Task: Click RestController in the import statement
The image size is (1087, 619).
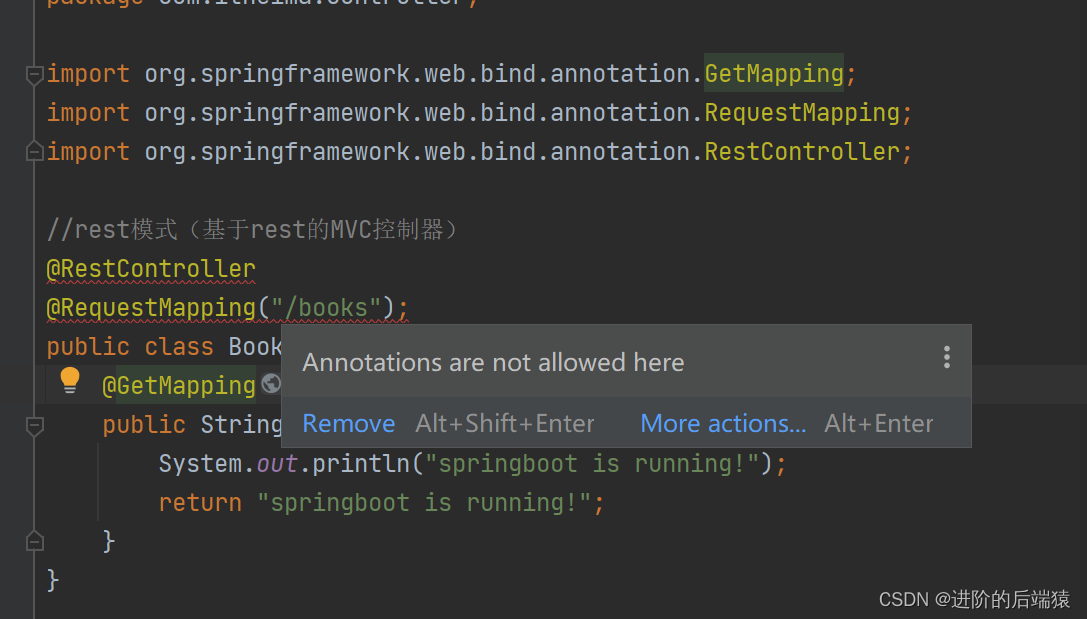Action: tap(802, 151)
